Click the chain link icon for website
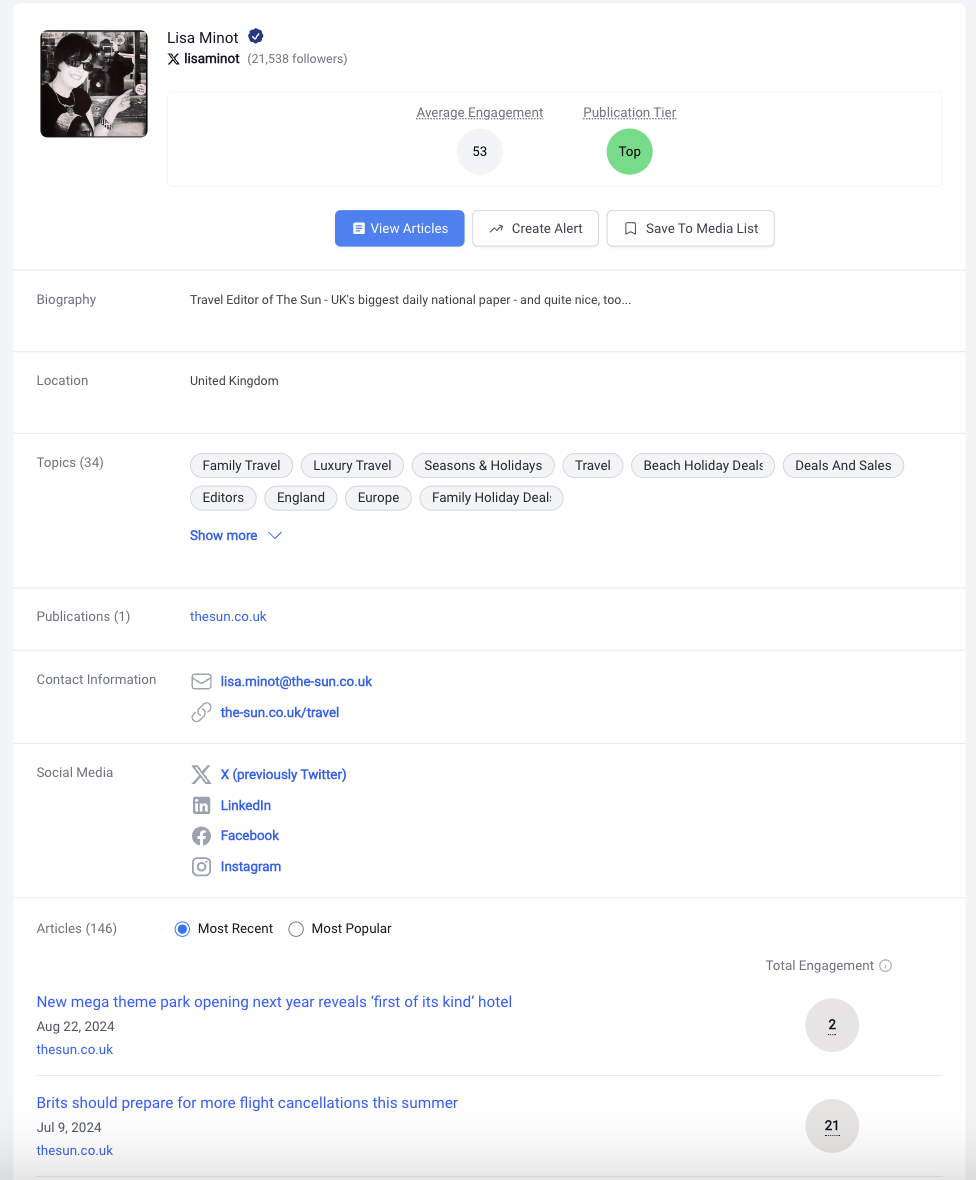976x1180 pixels. pos(201,712)
